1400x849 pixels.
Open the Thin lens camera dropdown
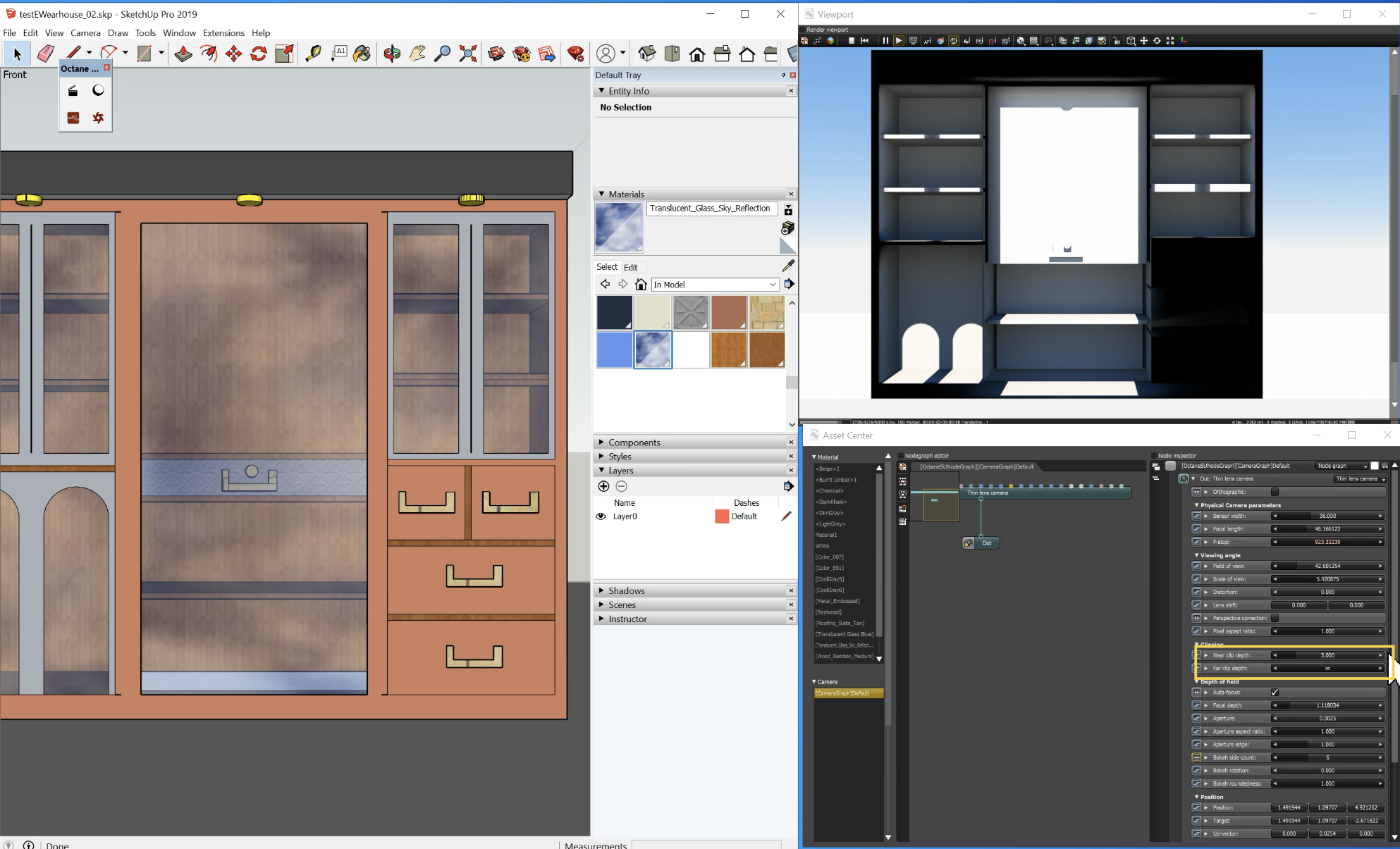click(1360, 479)
